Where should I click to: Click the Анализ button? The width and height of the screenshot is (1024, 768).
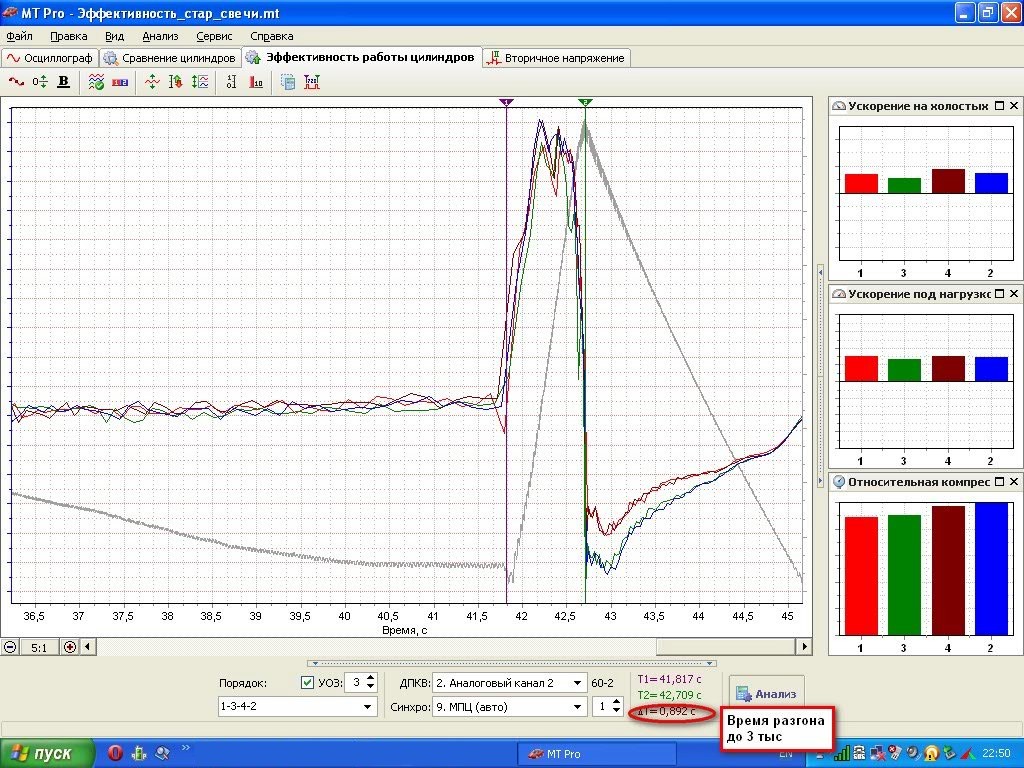coord(766,693)
